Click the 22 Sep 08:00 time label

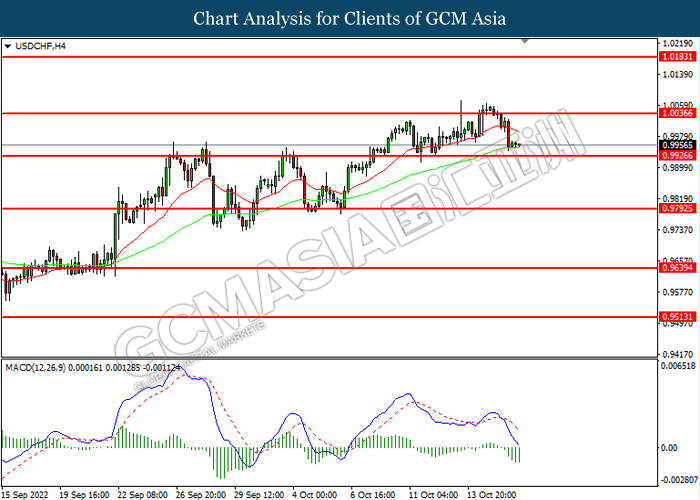(x=143, y=495)
